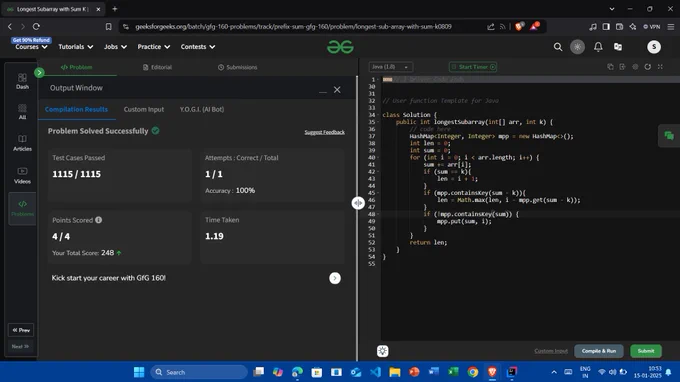
Task: Open Brave Wallet icon
Action: tap(619, 26)
